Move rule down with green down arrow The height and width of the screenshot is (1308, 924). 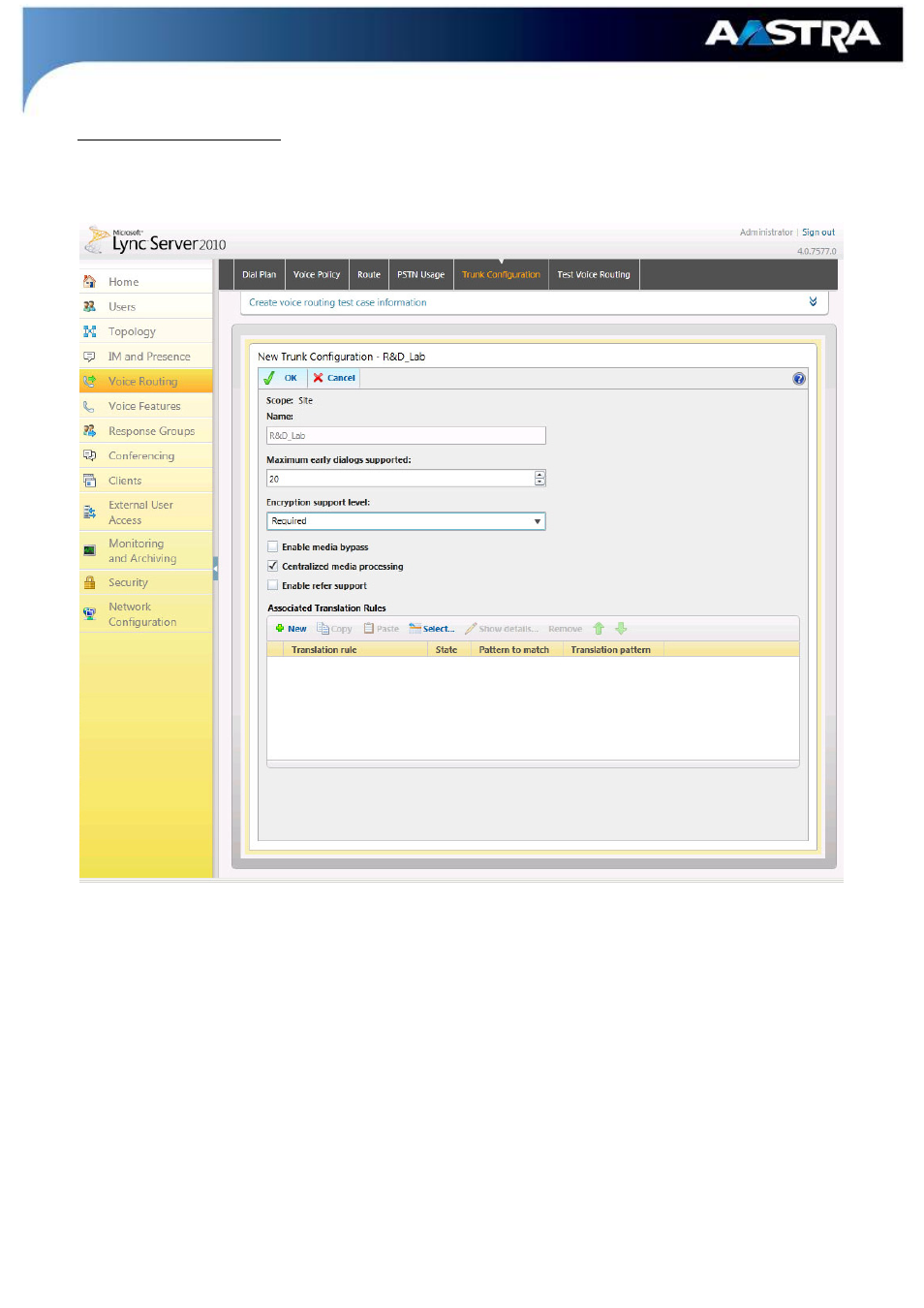[621, 629]
